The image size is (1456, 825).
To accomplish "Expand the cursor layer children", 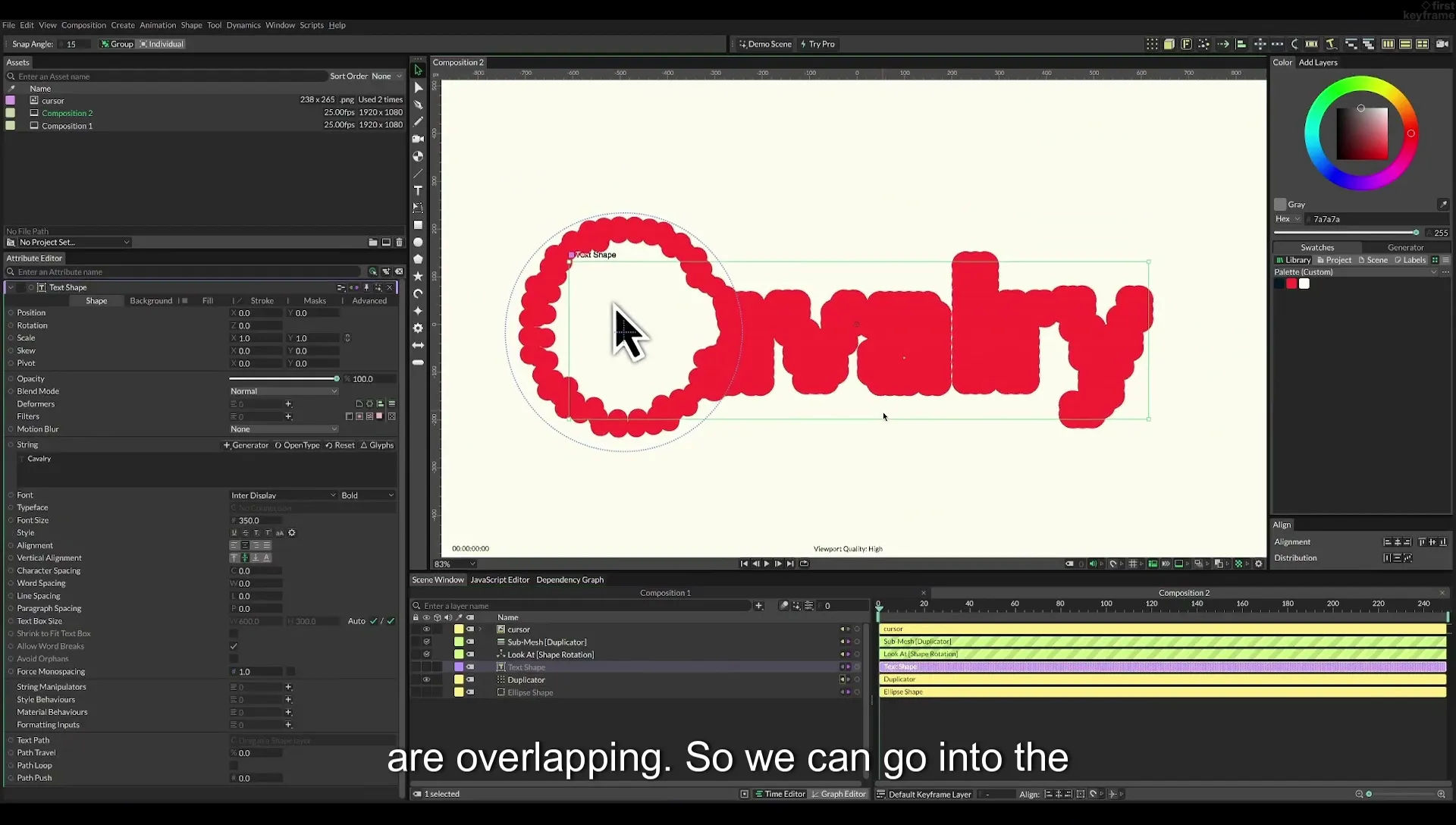I will (480, 629).
